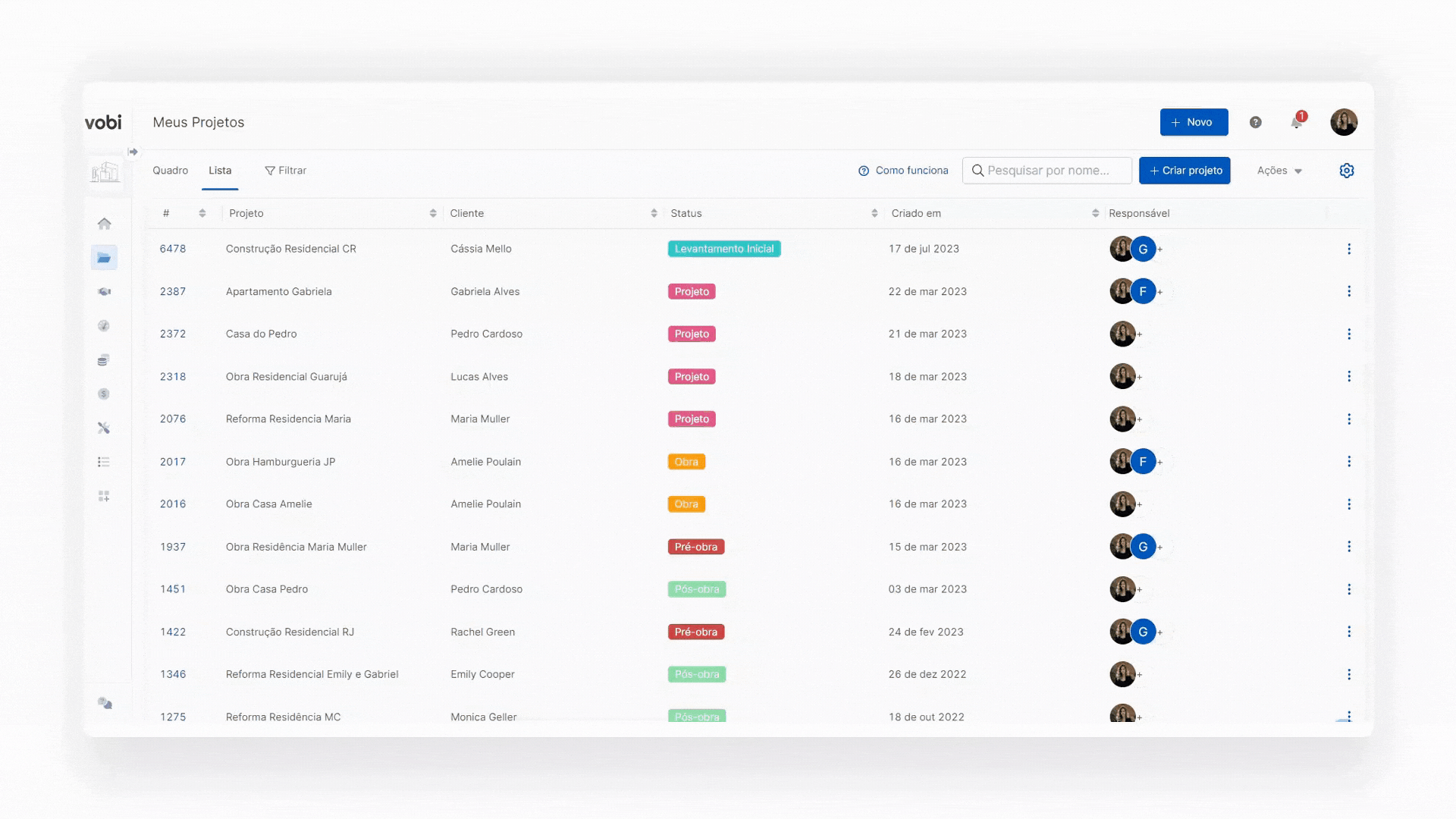
Task: Select the Lista tab
Action: (220, 171)
